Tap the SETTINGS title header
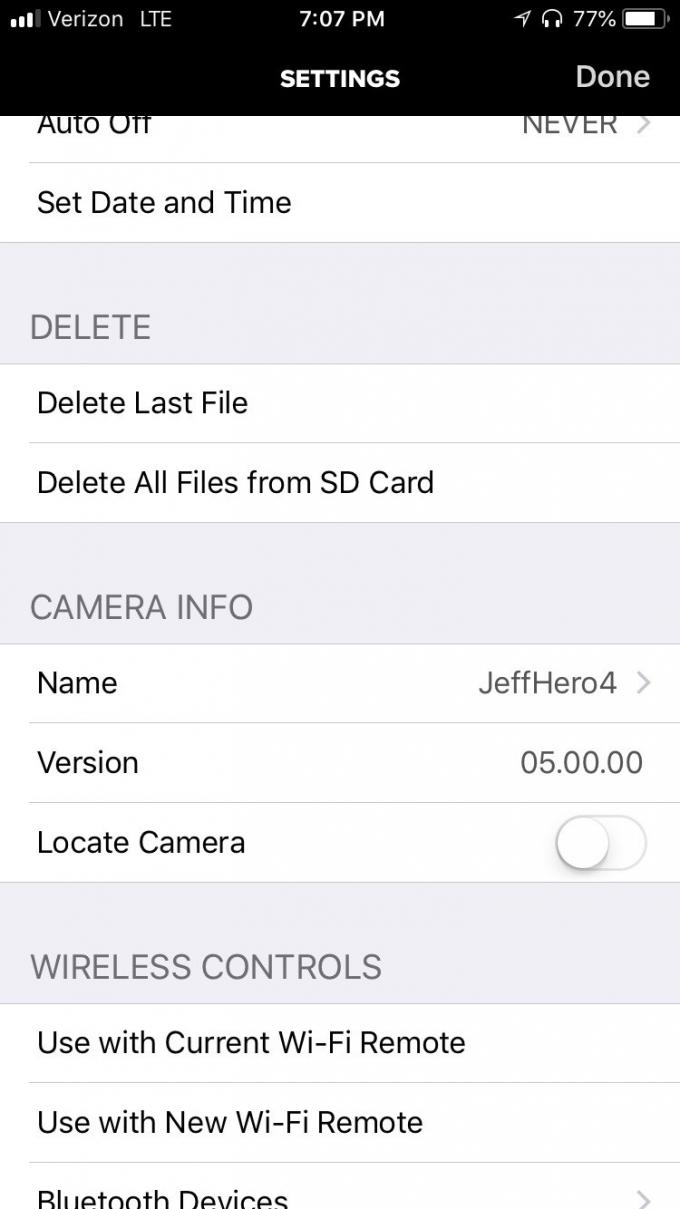 [x=340, y=79]
